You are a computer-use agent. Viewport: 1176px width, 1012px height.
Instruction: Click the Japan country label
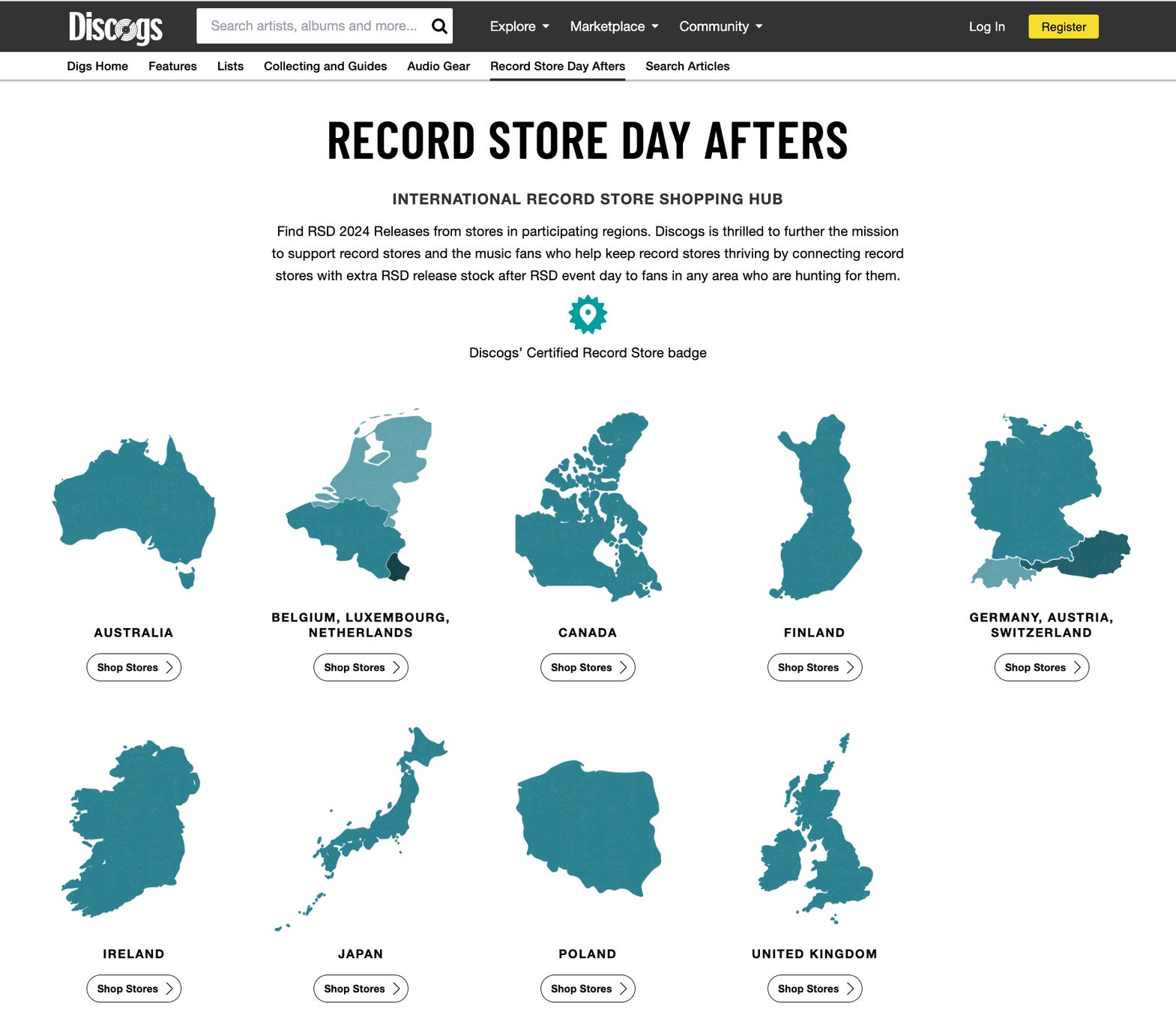click(x=361, y=954)
